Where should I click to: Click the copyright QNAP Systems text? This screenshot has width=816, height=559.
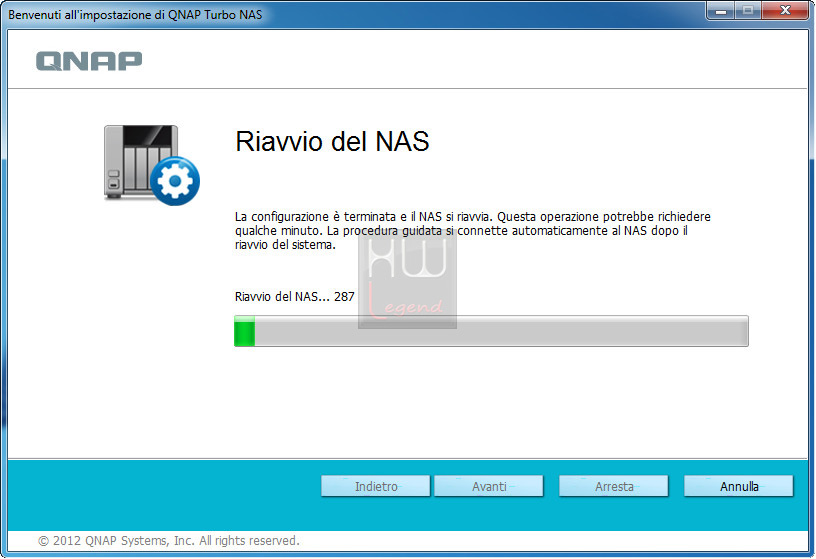pos(169,541)
